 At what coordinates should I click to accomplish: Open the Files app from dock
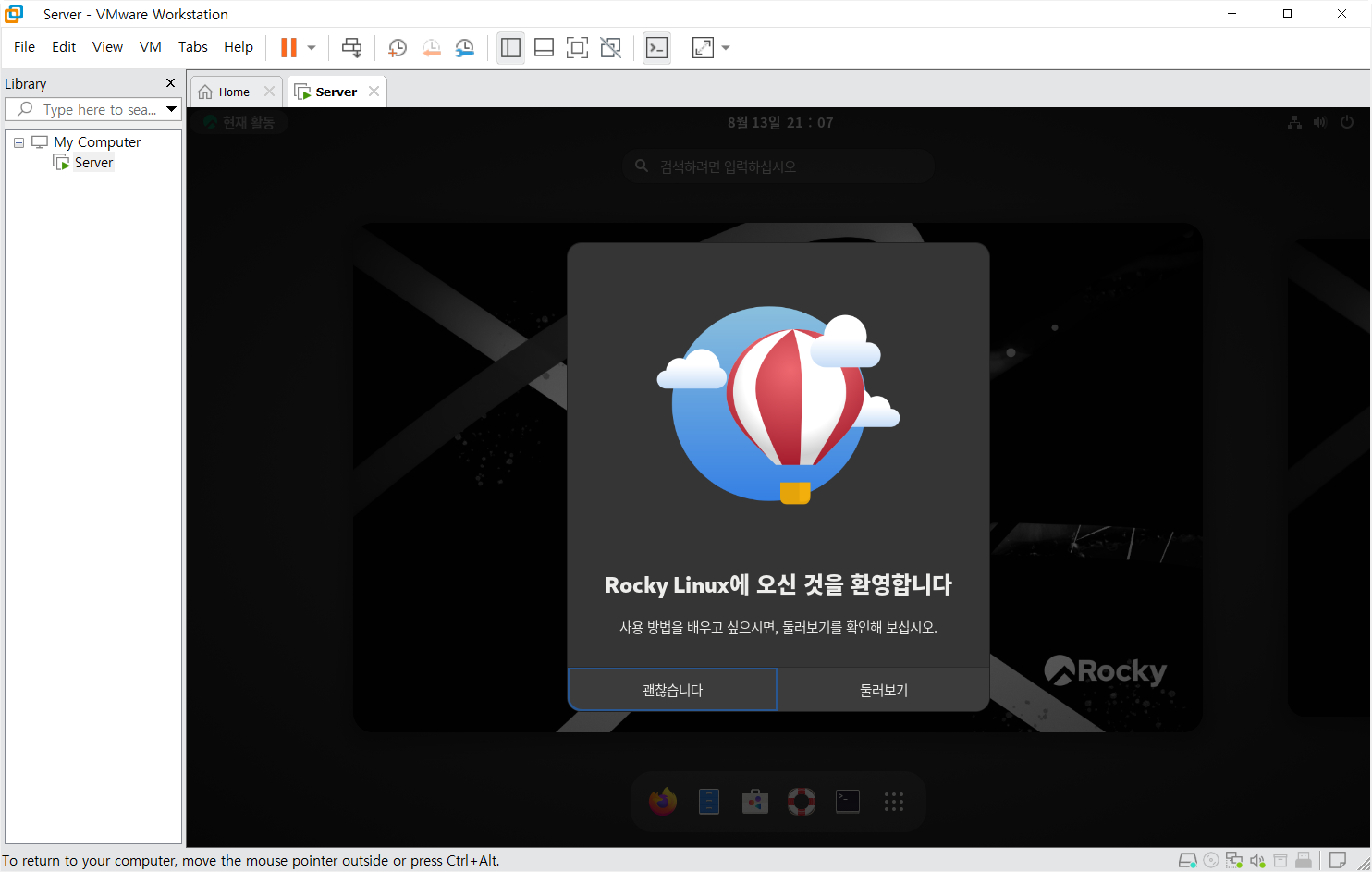pyautogui.click(x=709, y=802)
